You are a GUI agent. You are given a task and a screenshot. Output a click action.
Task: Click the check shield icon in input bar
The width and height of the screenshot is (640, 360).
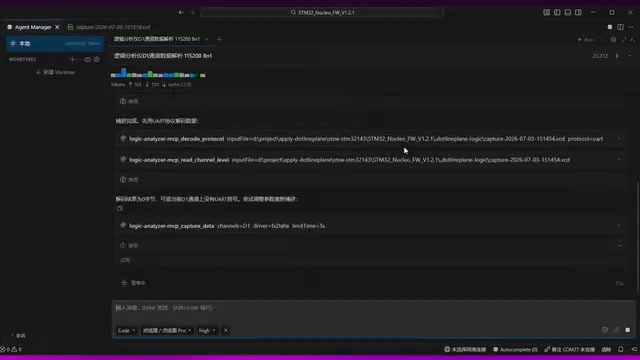[605, 330]
